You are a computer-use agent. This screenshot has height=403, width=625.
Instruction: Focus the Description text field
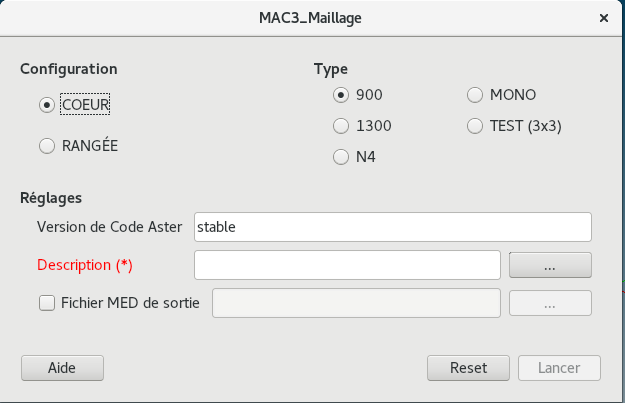coord(347,265)
